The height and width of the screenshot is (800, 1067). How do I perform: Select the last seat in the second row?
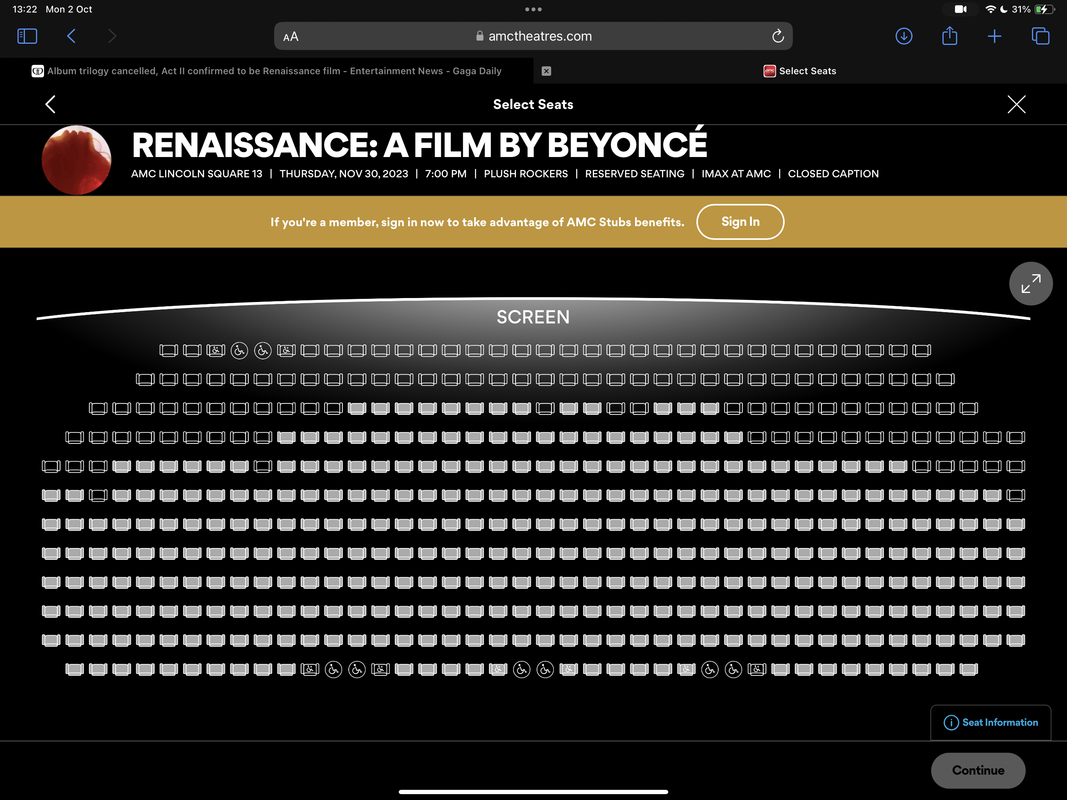click(945, 379)
